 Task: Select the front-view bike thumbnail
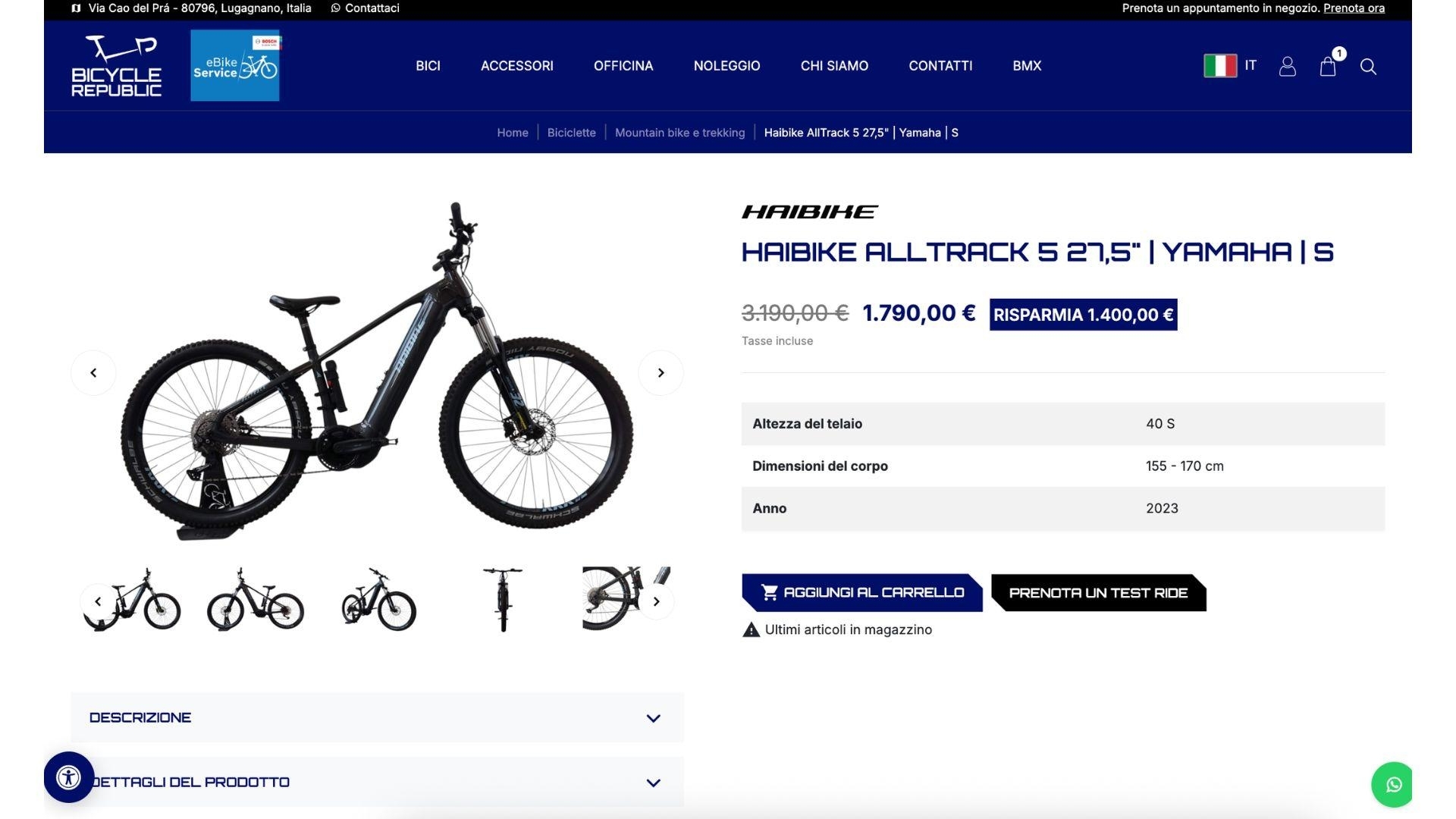pos(502,599)
